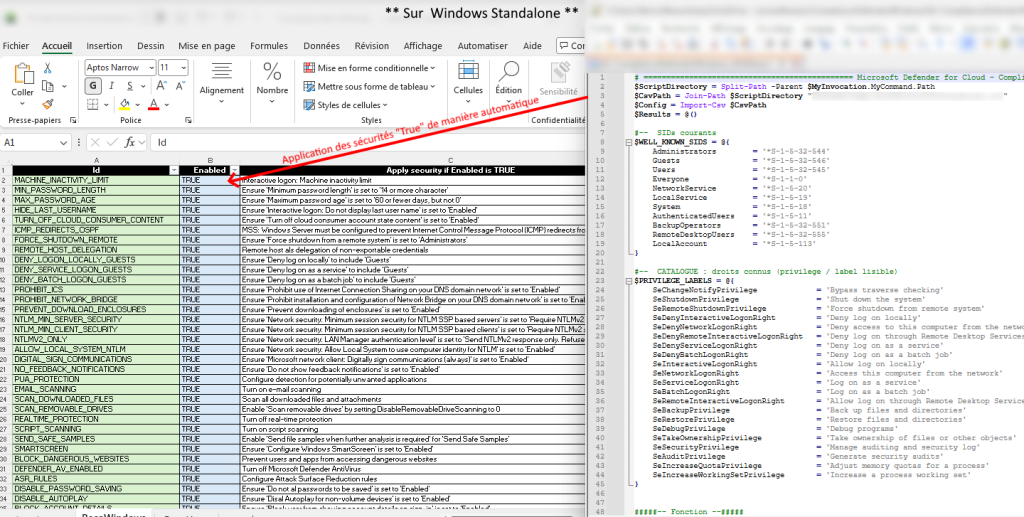This screenshot has width=1024, height=517.
Task: Open the Police dialog launcher
Action: tap(188, 120)
